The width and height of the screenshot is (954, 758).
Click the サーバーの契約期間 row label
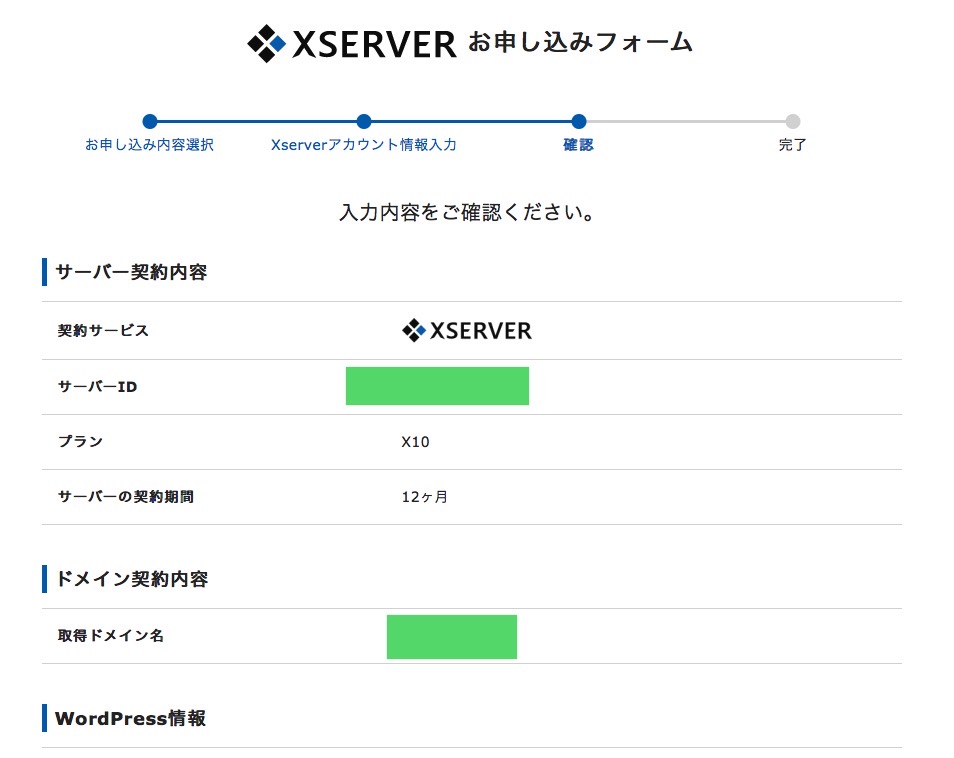[x=125, y=497]
